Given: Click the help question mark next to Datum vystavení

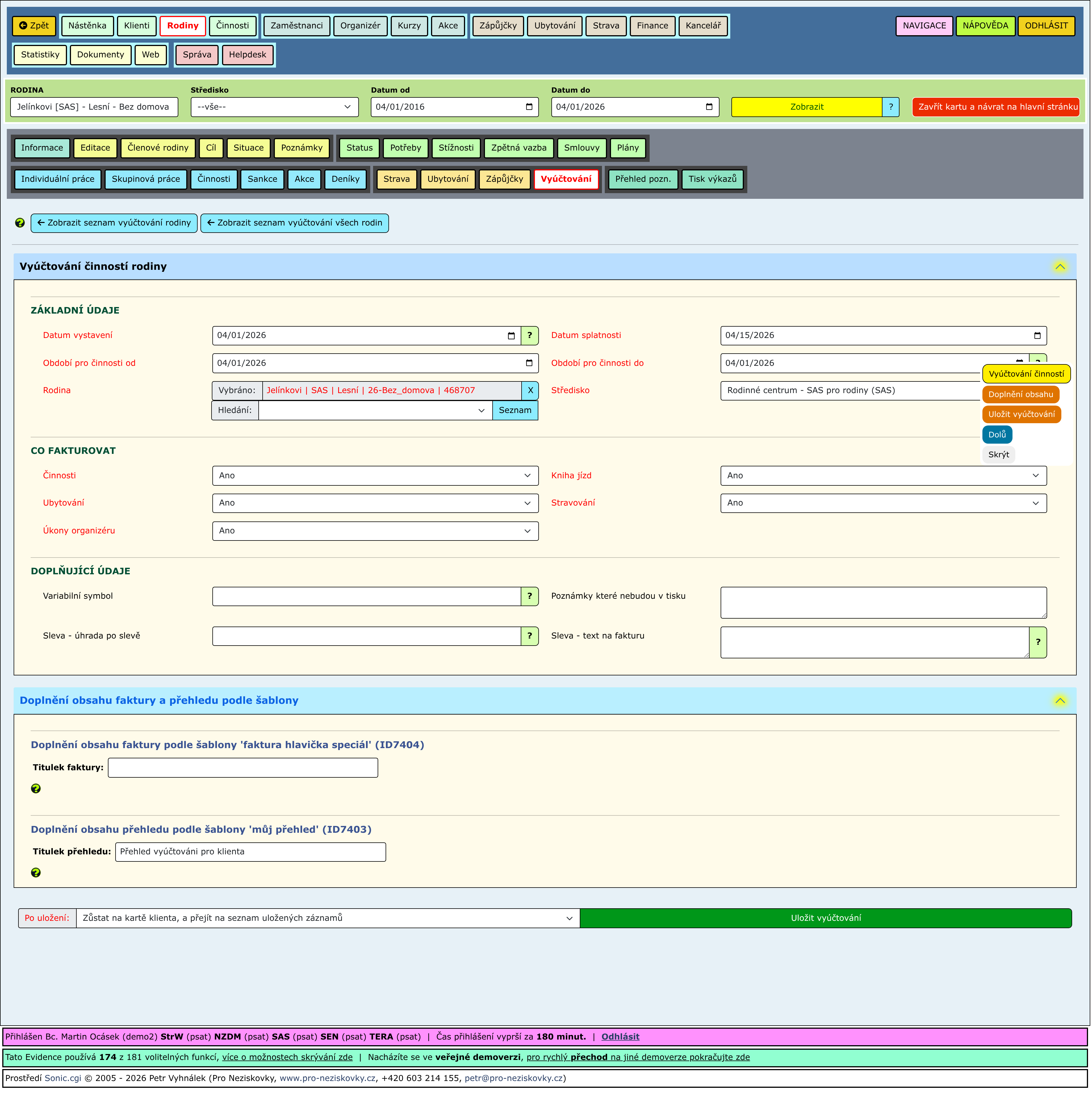Looking at the screenshot, I should tap(530, 336).
